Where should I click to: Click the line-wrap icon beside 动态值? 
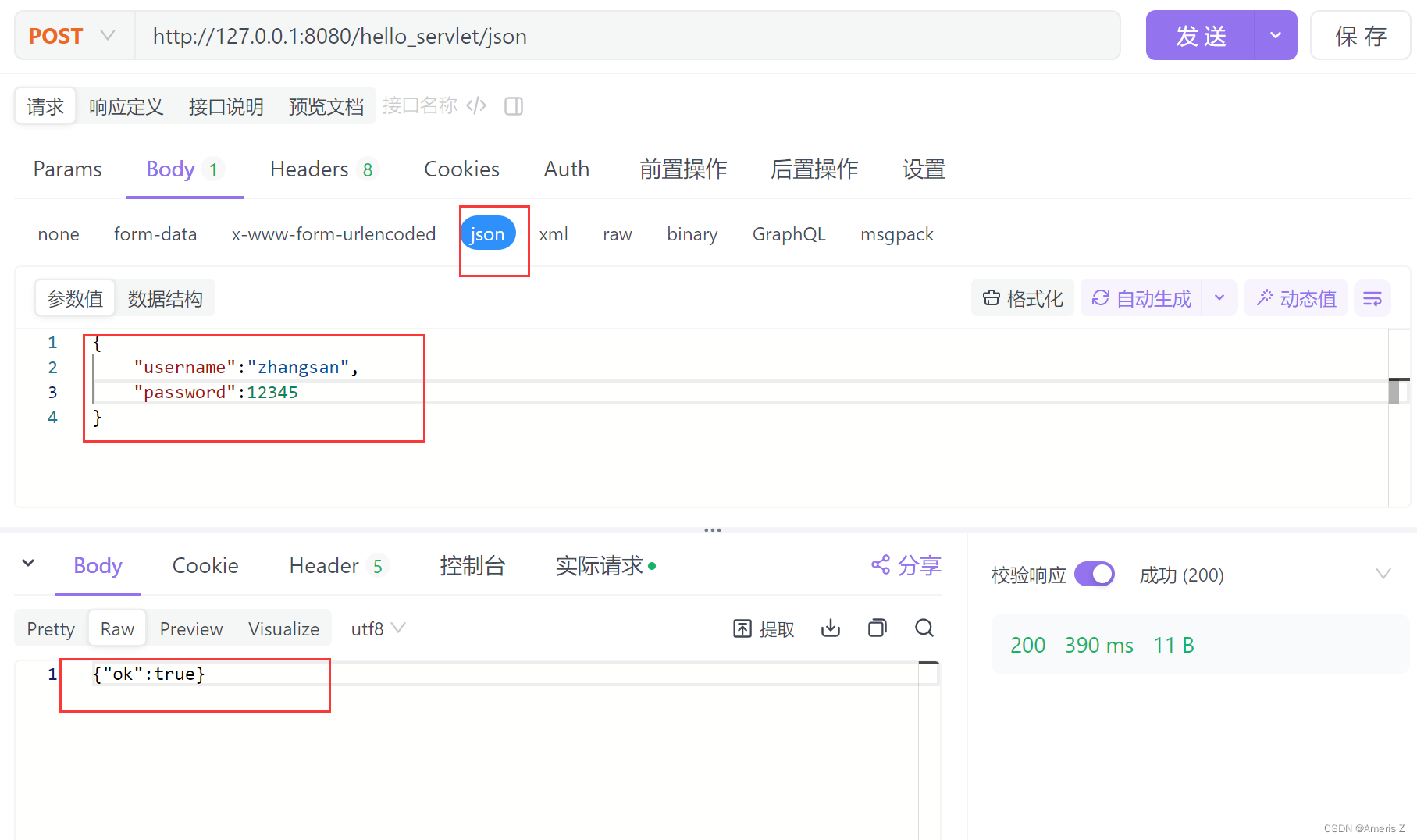pyautogui.click(x=1372, y=297)
